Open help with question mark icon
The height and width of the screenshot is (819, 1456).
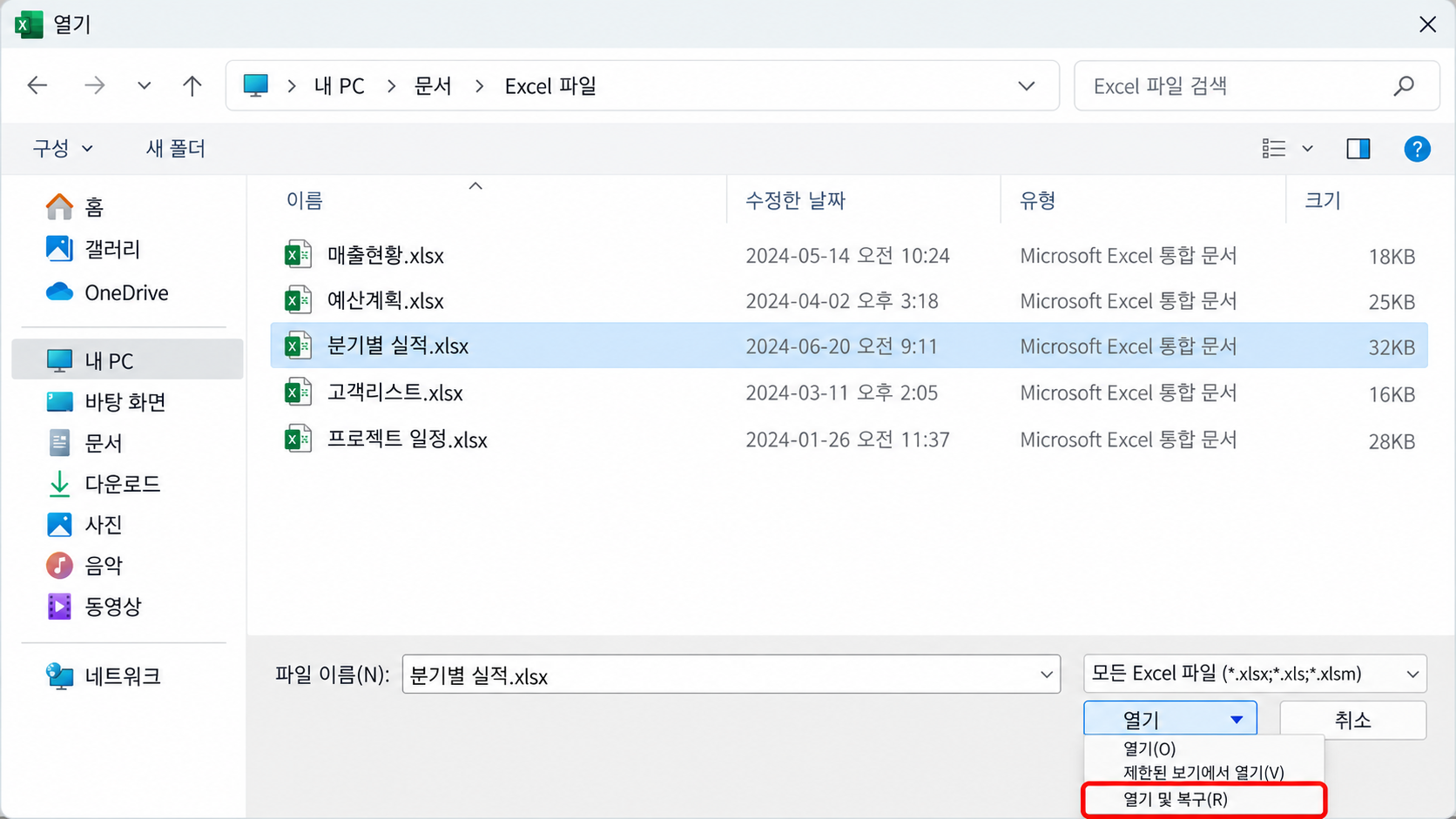pyautogui.click(x=1417, y=149)
